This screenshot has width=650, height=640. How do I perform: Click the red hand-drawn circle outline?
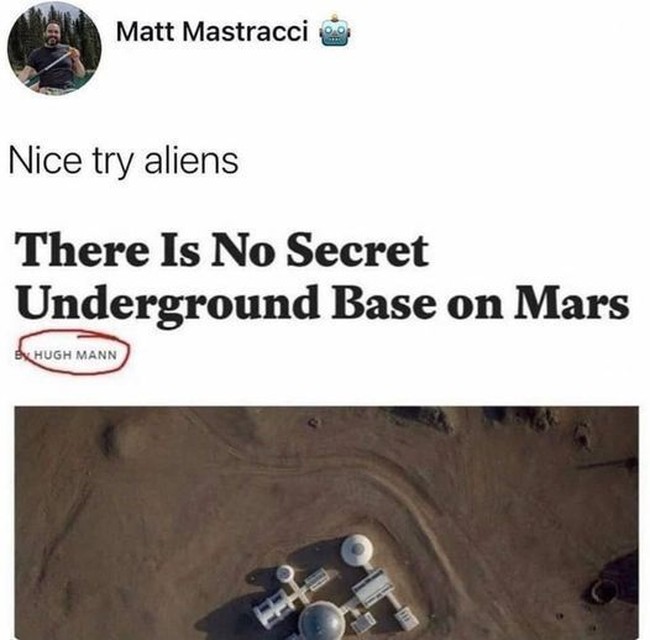coord(75,353)
